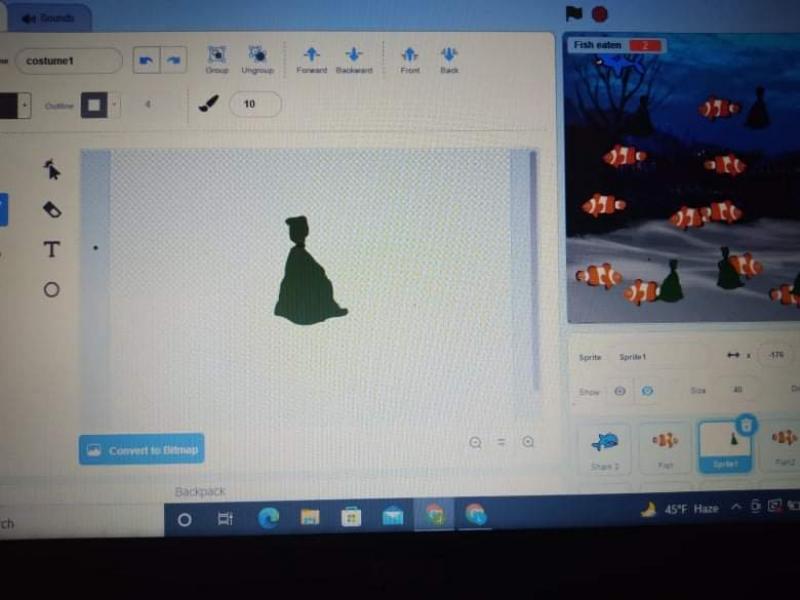Select the Text tool

click(52, 249)
